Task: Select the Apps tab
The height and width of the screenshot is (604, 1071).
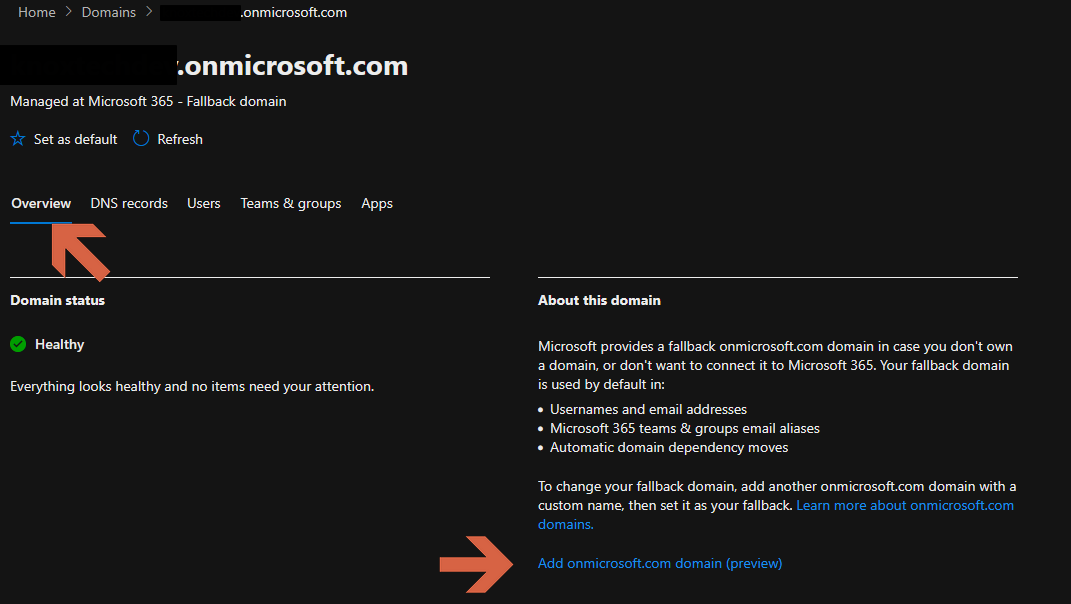Action: 377,203
